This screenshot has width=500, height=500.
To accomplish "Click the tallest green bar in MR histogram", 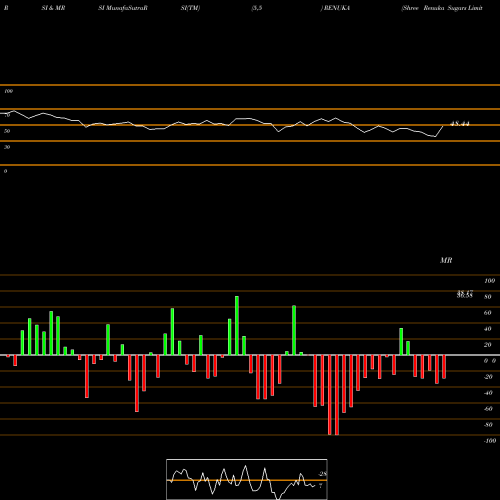I will coord(237,325).
